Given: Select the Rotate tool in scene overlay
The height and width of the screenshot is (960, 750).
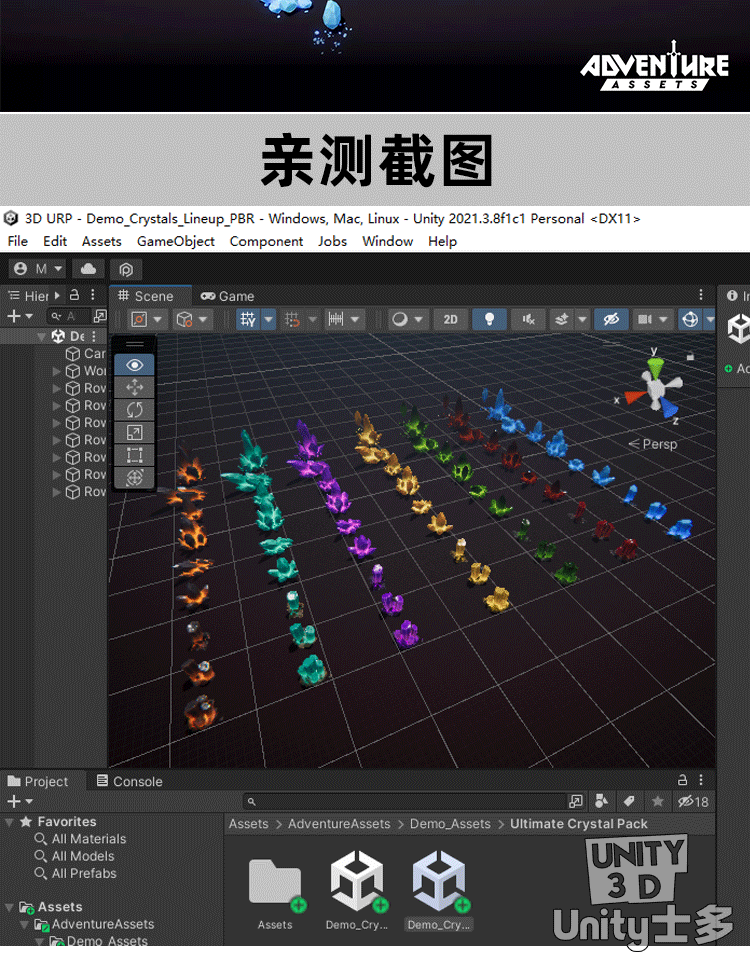Looking at the screenshot, I should tap(134, 410).
